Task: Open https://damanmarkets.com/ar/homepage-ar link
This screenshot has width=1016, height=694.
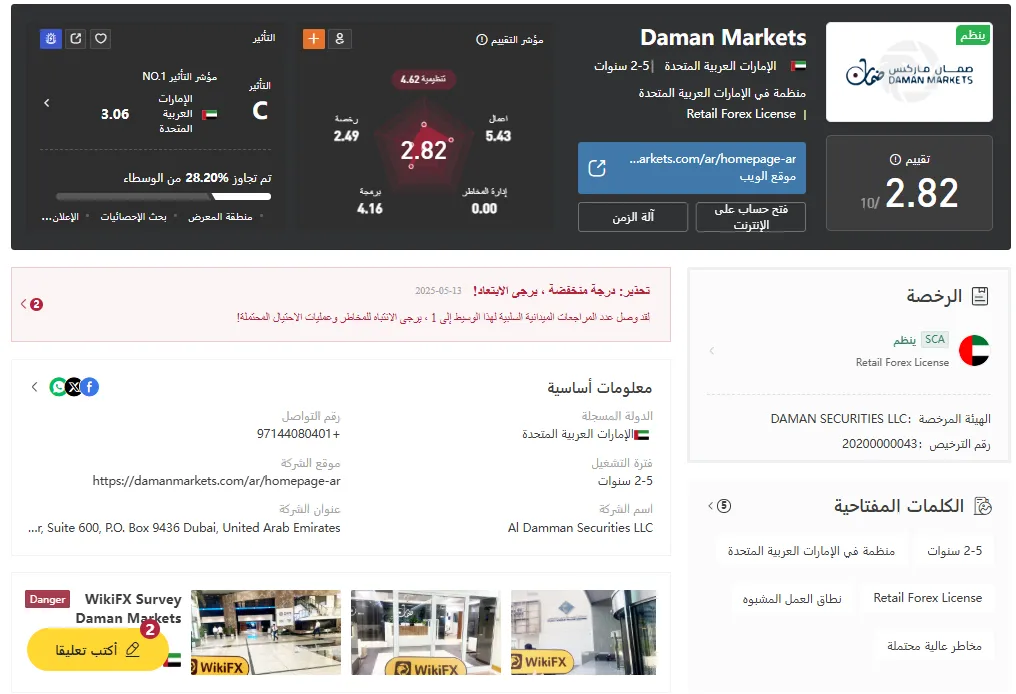Action: coord(216,481)
